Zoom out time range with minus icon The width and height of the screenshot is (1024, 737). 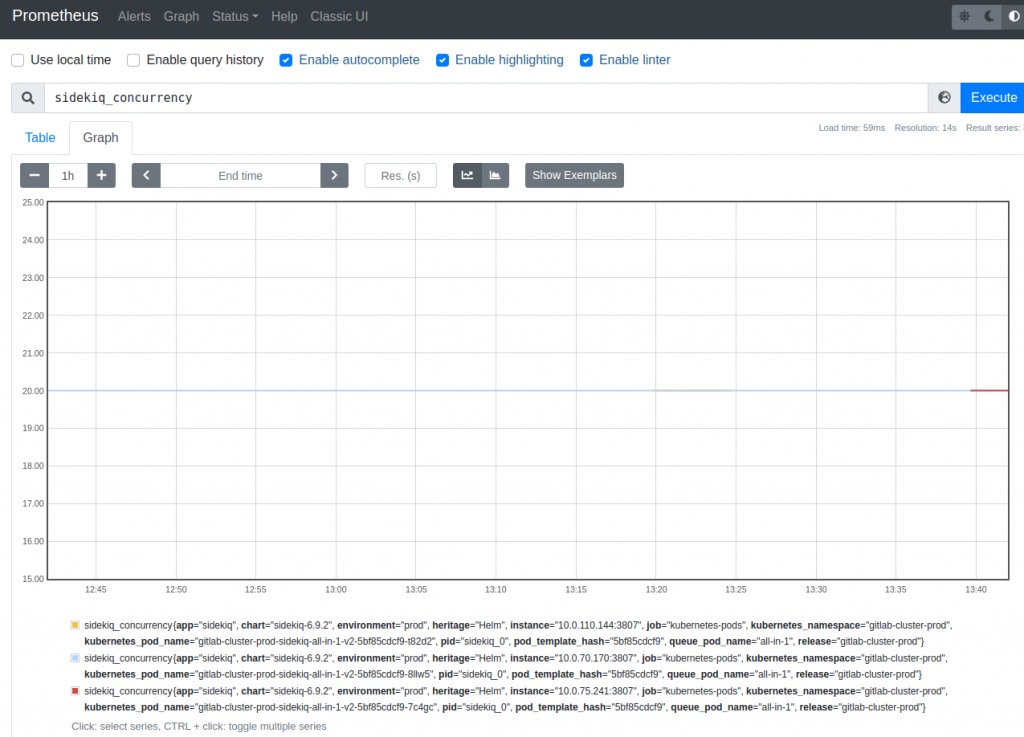click(34, 175)
